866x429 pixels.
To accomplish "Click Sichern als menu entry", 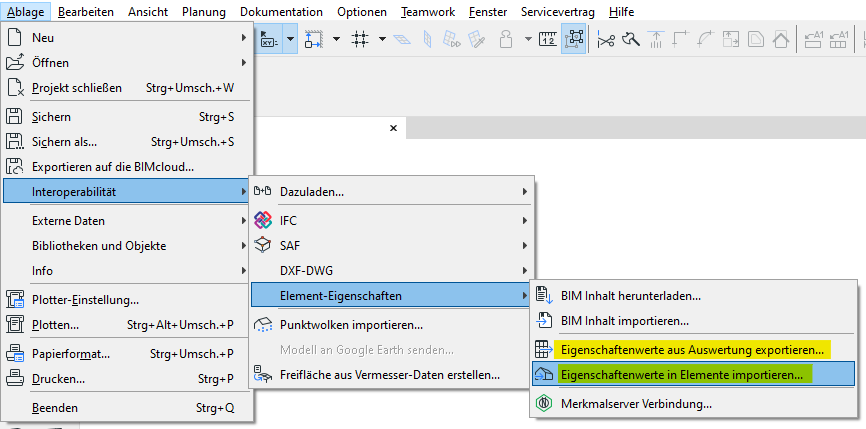I will point(64,141).
